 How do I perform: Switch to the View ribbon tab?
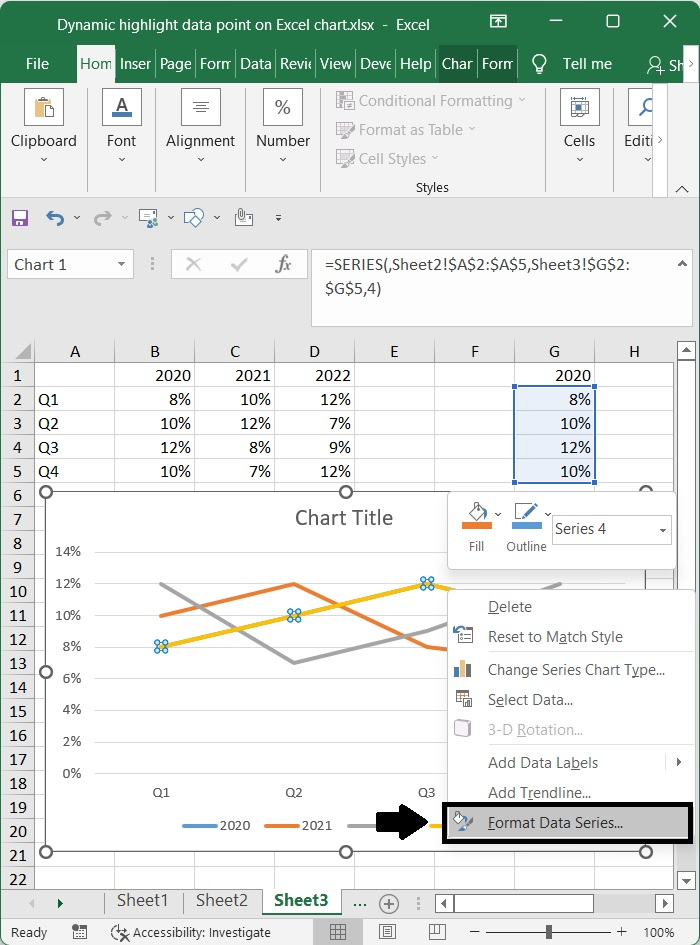(335, 64)
